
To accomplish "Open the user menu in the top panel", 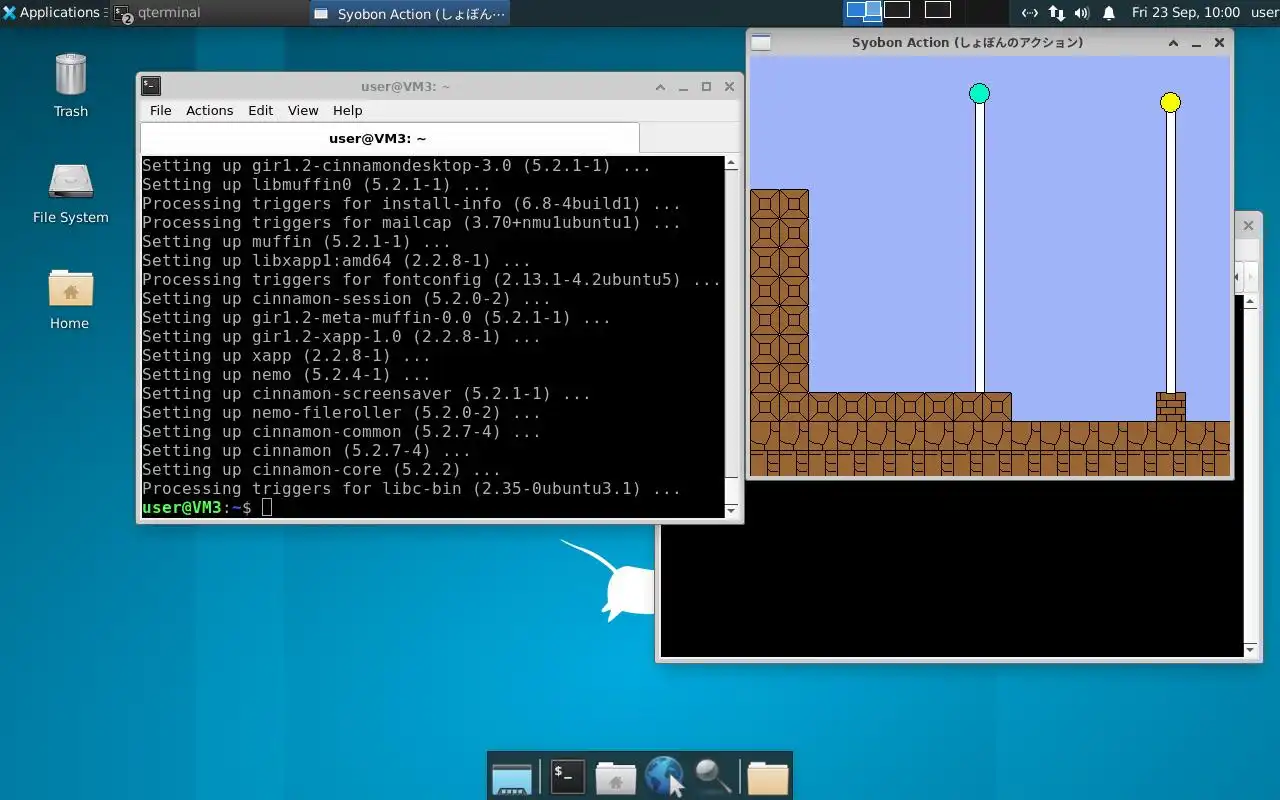I will [x=1264, y=13].
